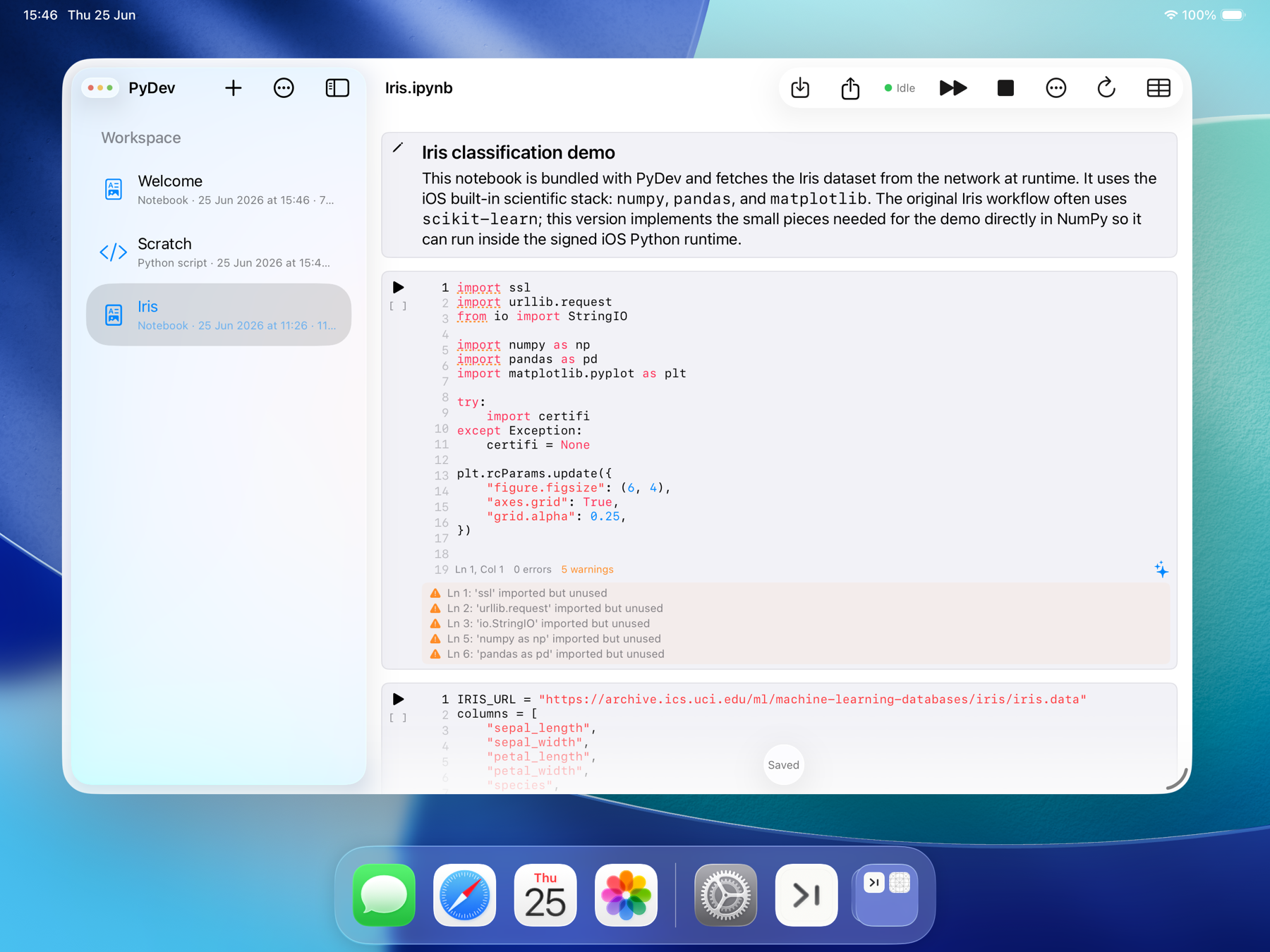Image resolution: width=1270 pixels, height=952 pixels.
Task: Open notebook toolbar more options menu
Action: point(1056,88)
